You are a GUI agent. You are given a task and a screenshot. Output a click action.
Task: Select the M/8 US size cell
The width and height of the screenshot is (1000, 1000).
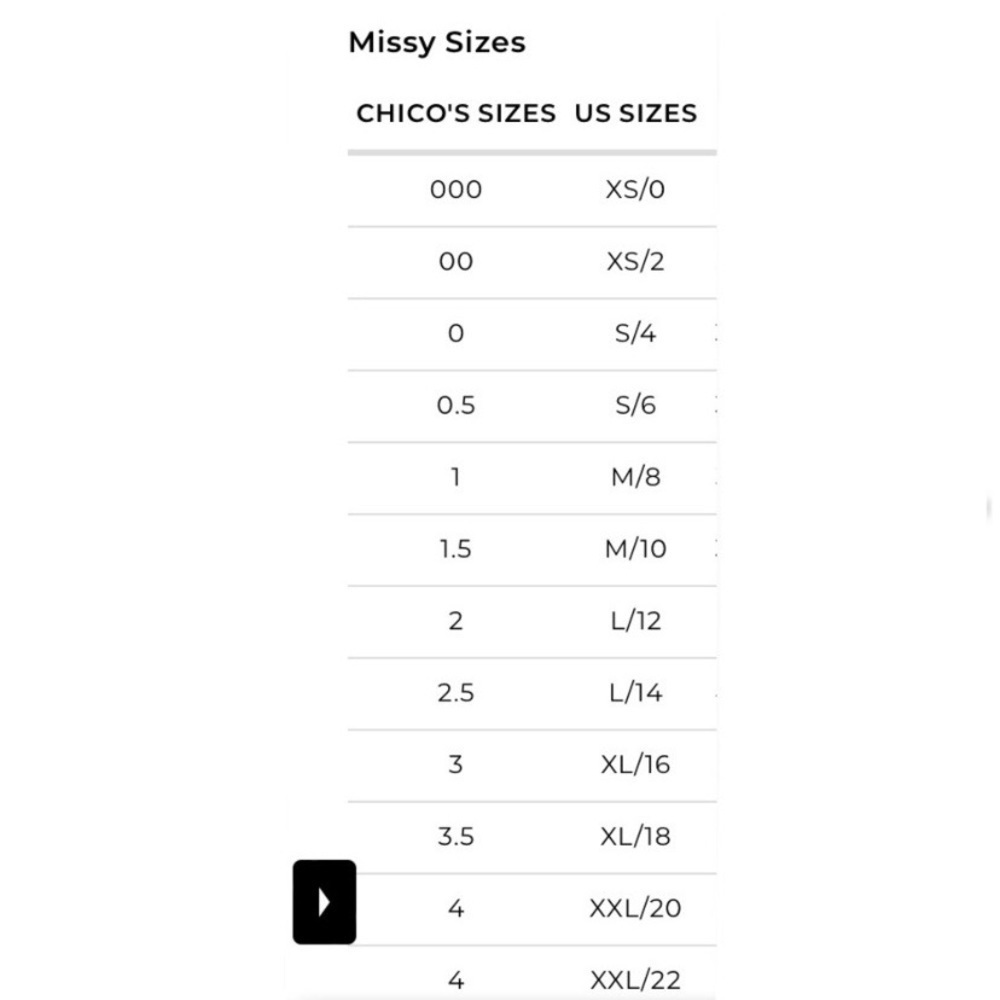[x=635, y=477]
